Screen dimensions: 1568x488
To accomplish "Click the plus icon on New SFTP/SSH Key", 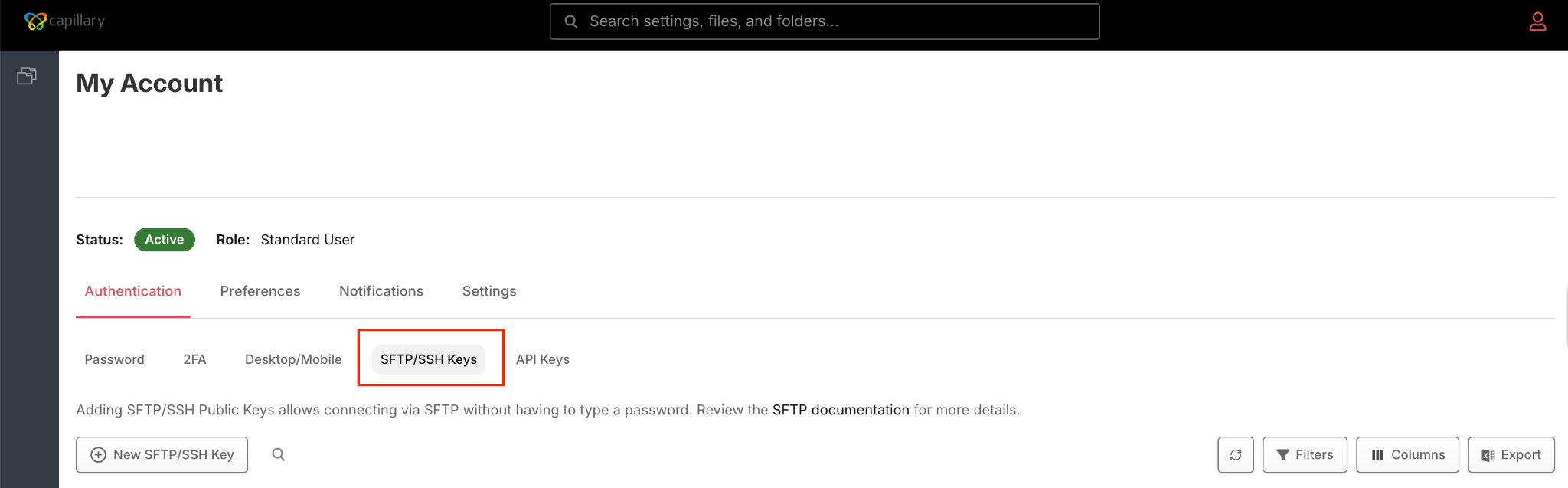I will [x=98, y=455].
